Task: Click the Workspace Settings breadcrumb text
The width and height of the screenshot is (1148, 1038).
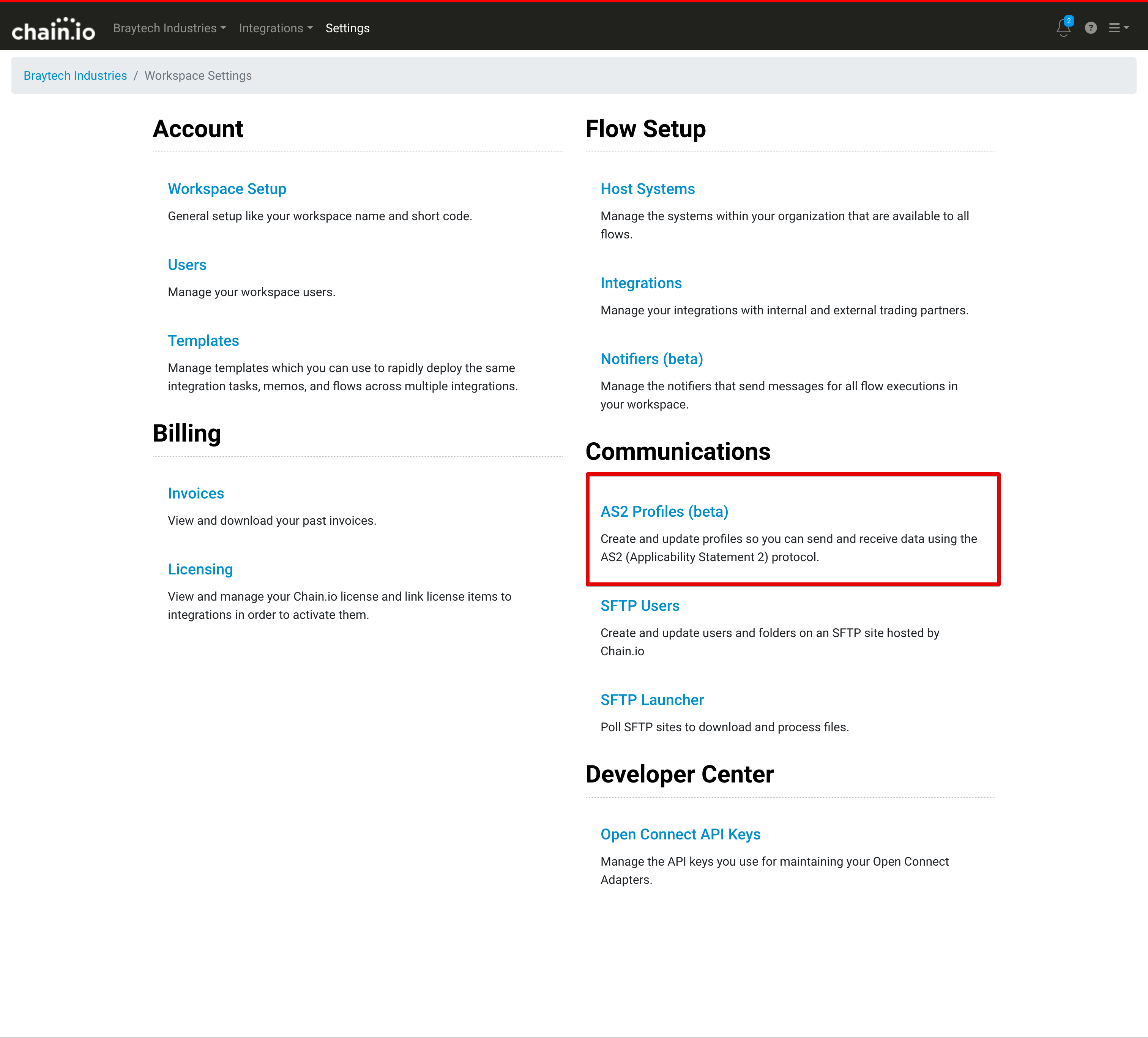Action: (197, 76)
